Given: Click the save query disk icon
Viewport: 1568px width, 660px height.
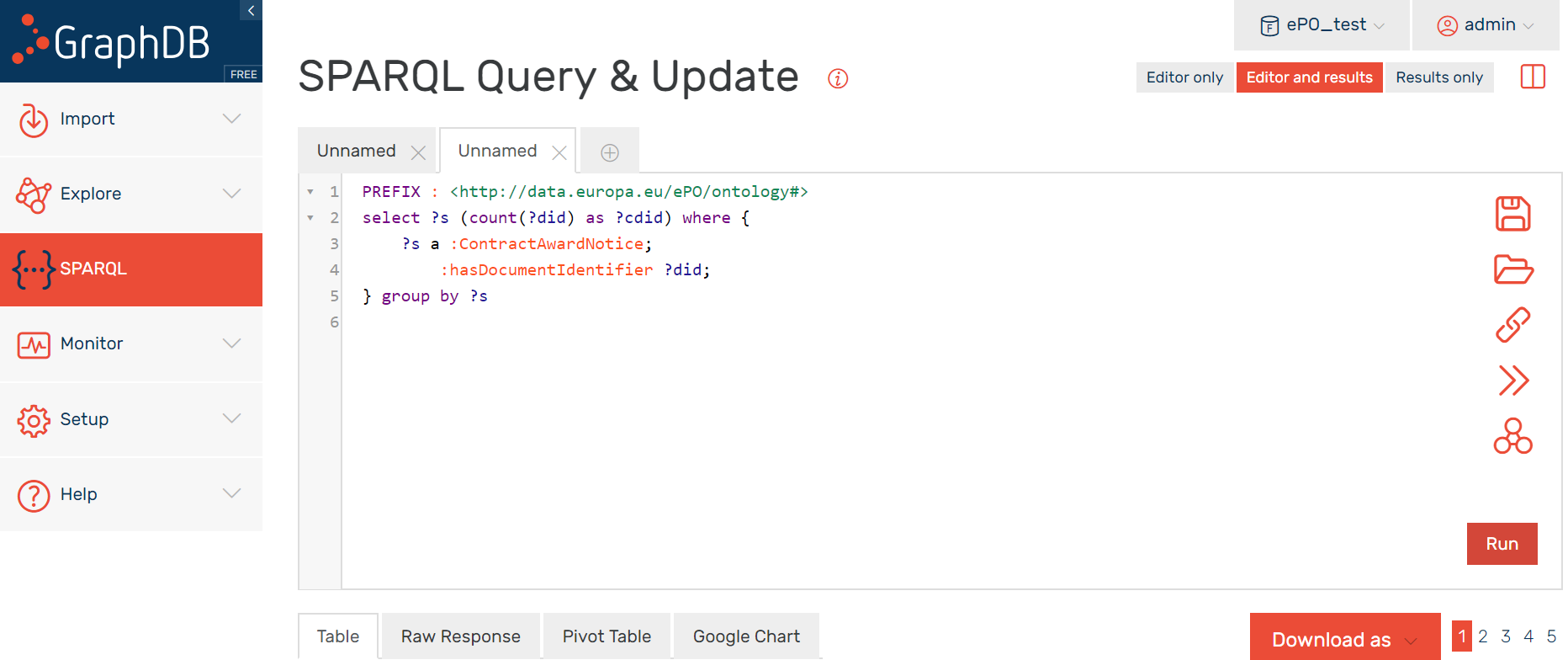Looking at the screenshot, I should tap(1512, 214).
